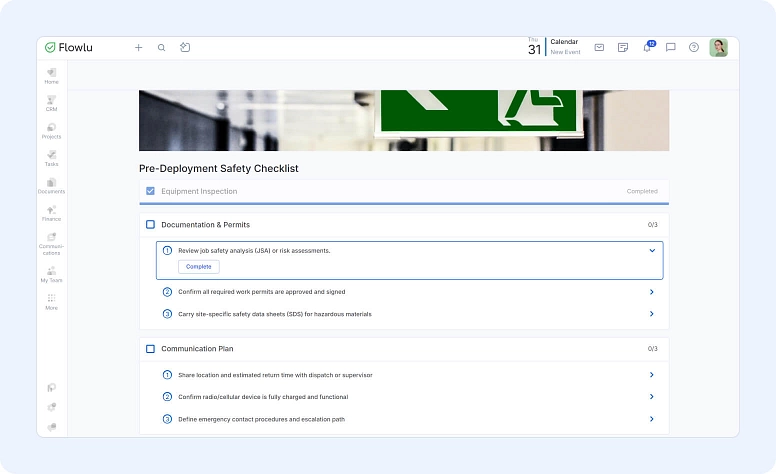The width and height of the screenshot is (776, 474).
Task: Click the New Event link
Action: pos(565,52)
